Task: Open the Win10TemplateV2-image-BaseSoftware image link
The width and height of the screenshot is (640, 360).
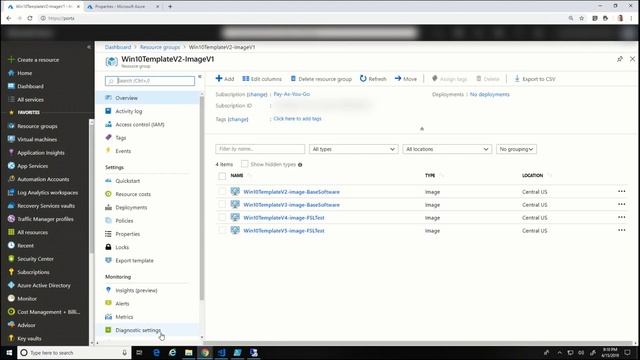Action: pos(291,192)
